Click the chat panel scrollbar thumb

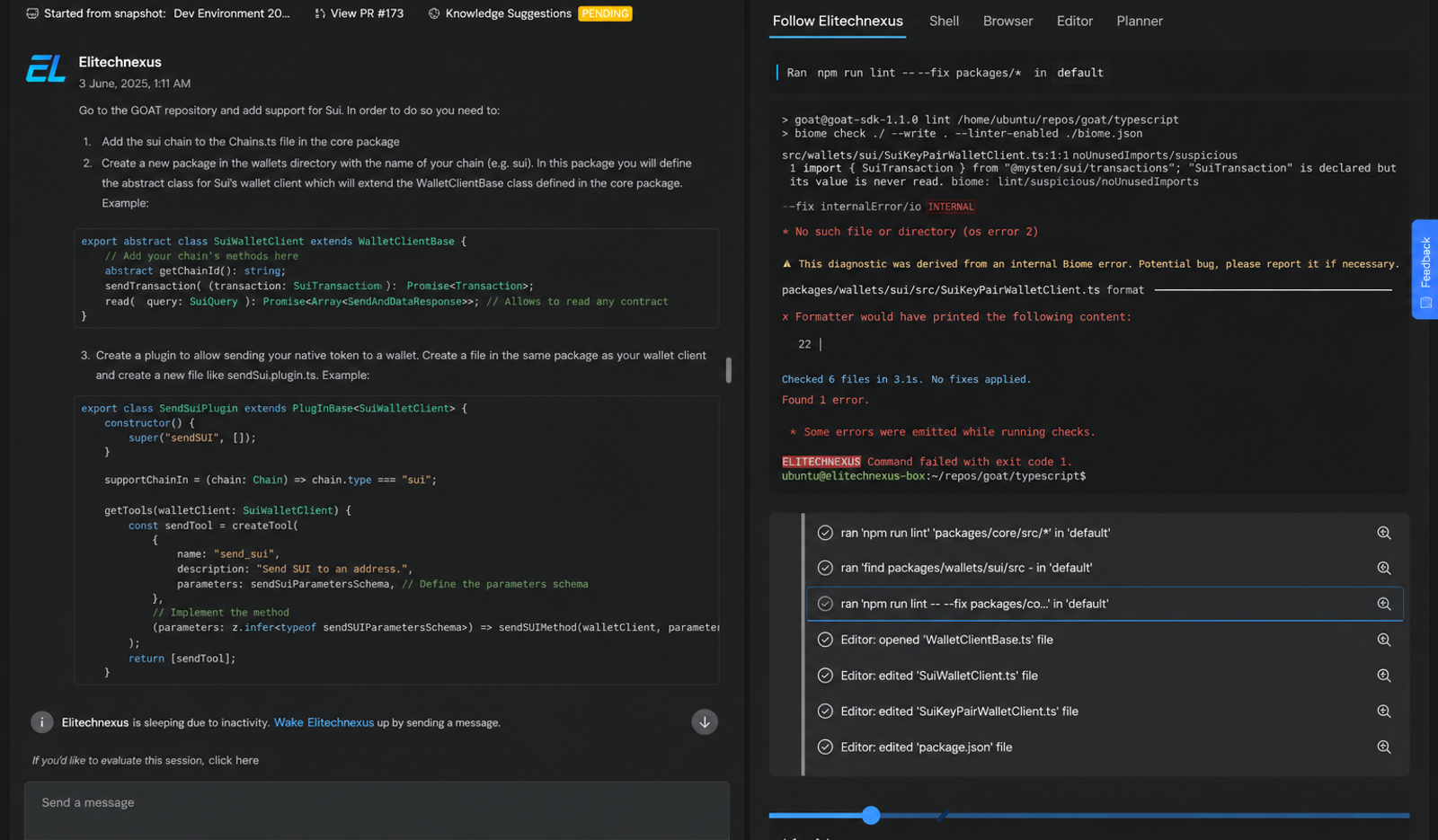728,370
